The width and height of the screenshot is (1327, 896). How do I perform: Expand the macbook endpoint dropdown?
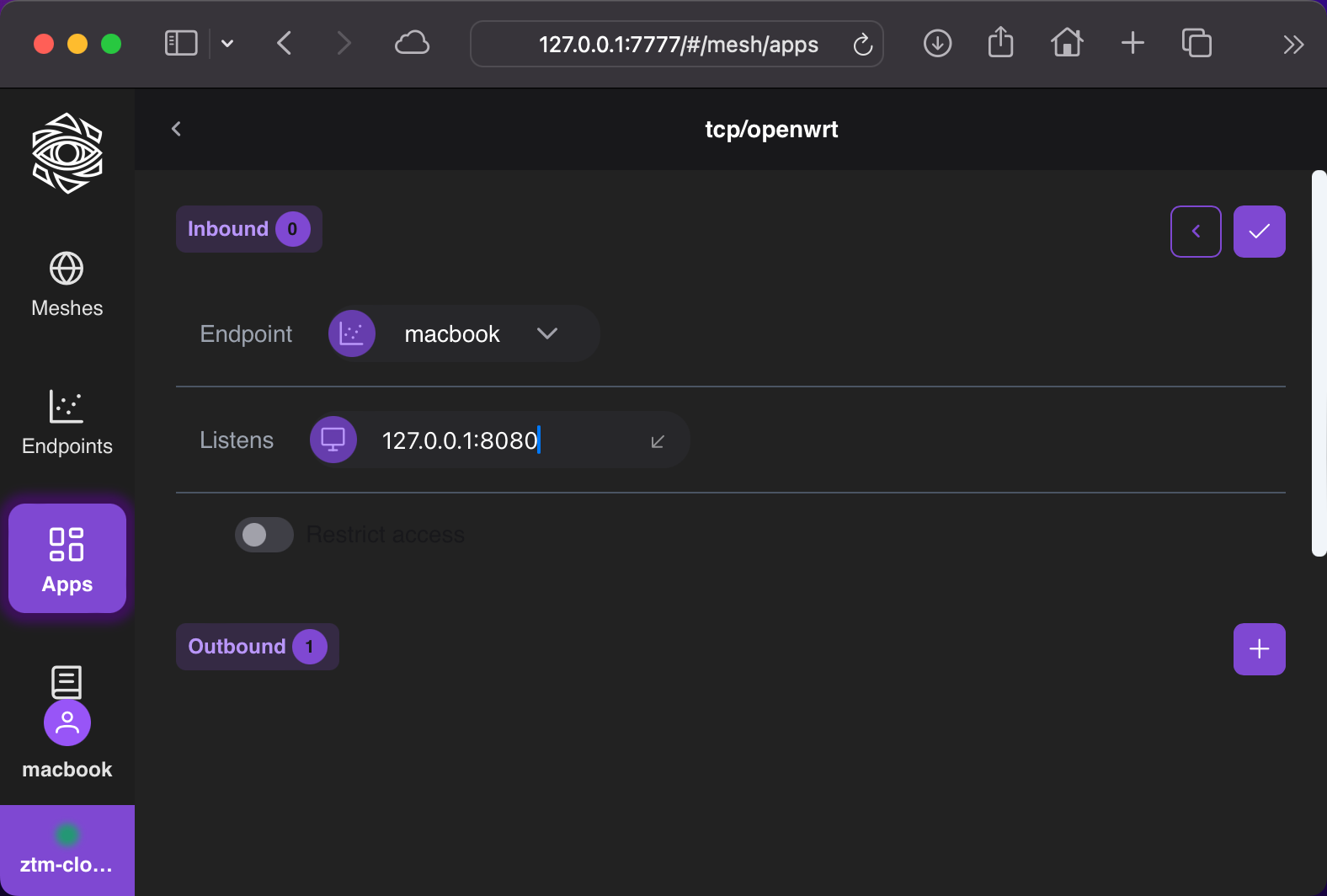[x=546, y=333]
